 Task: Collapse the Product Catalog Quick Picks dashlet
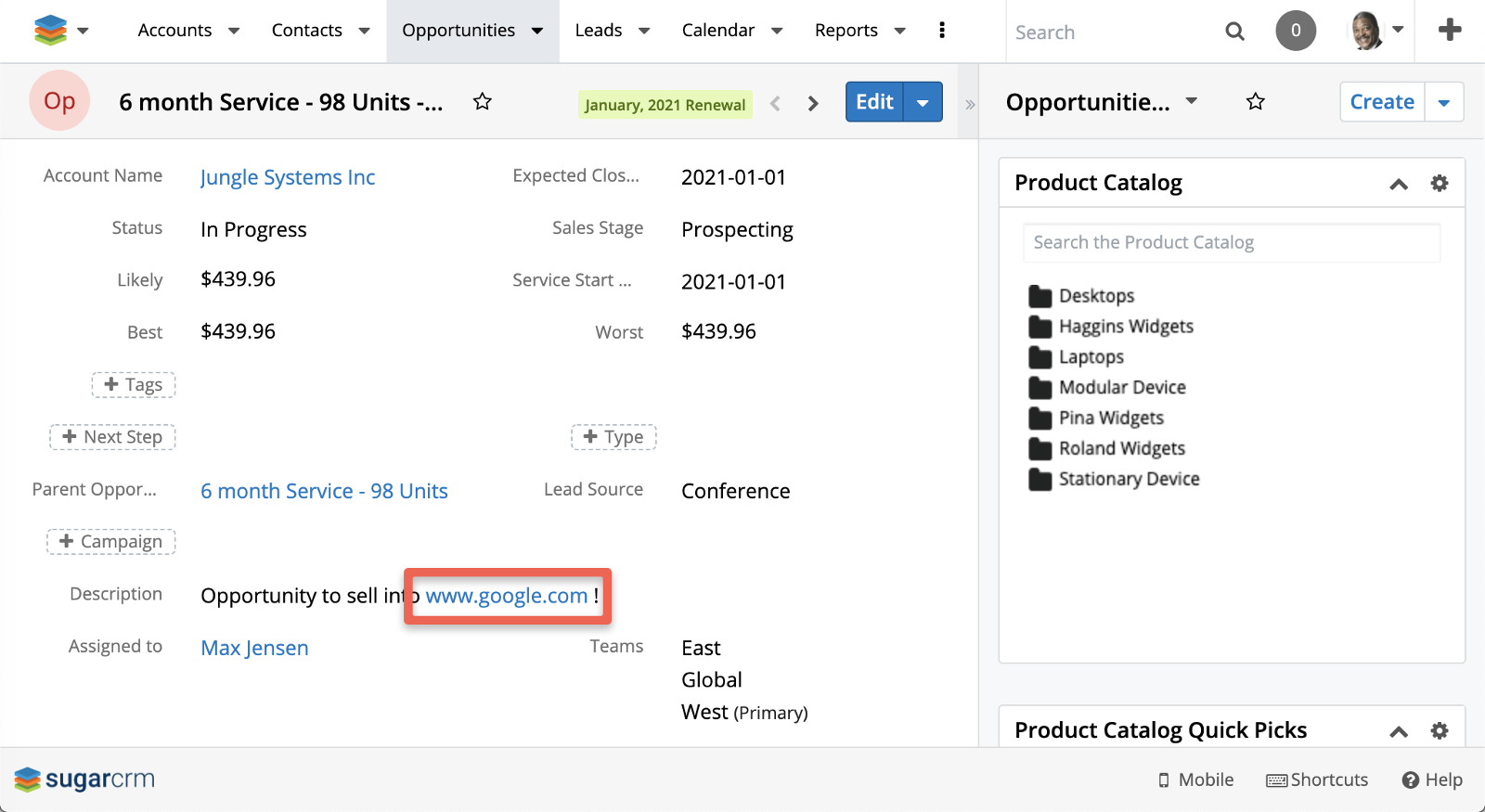pos(1399,731)
